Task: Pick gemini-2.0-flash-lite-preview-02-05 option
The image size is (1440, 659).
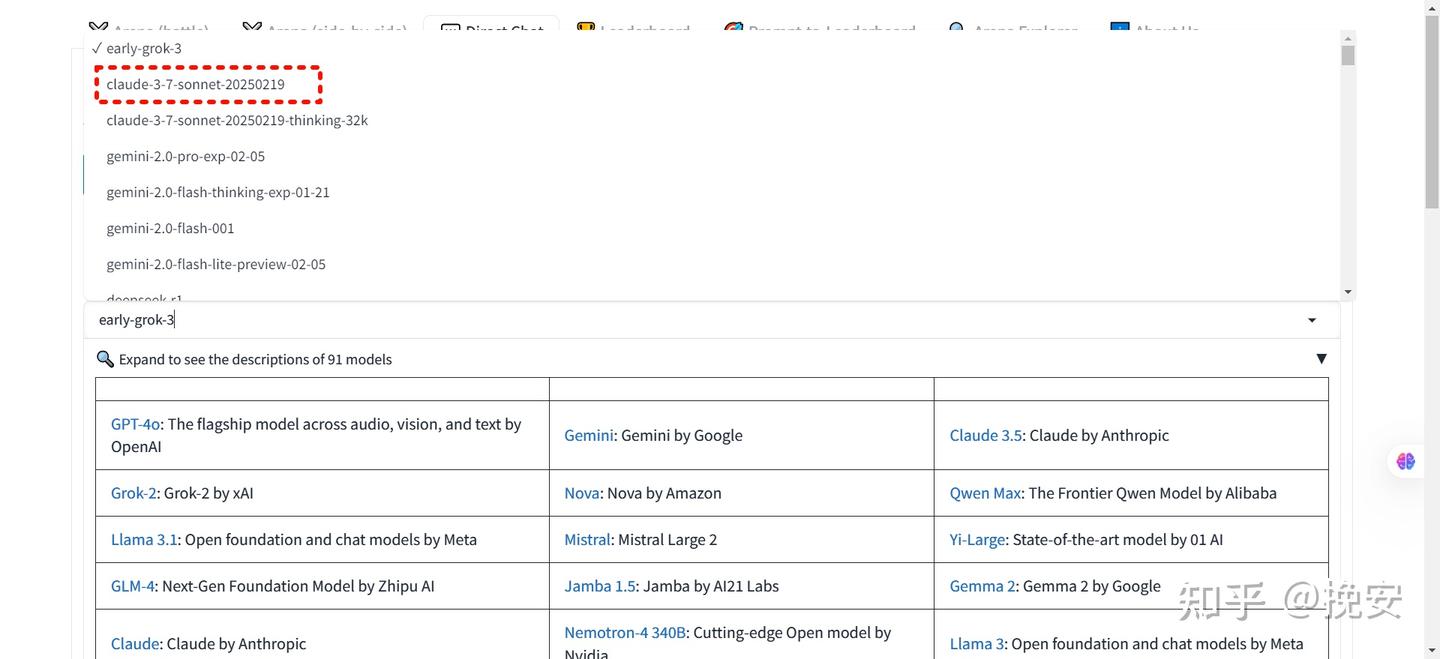Action: [x=216, y=264]
